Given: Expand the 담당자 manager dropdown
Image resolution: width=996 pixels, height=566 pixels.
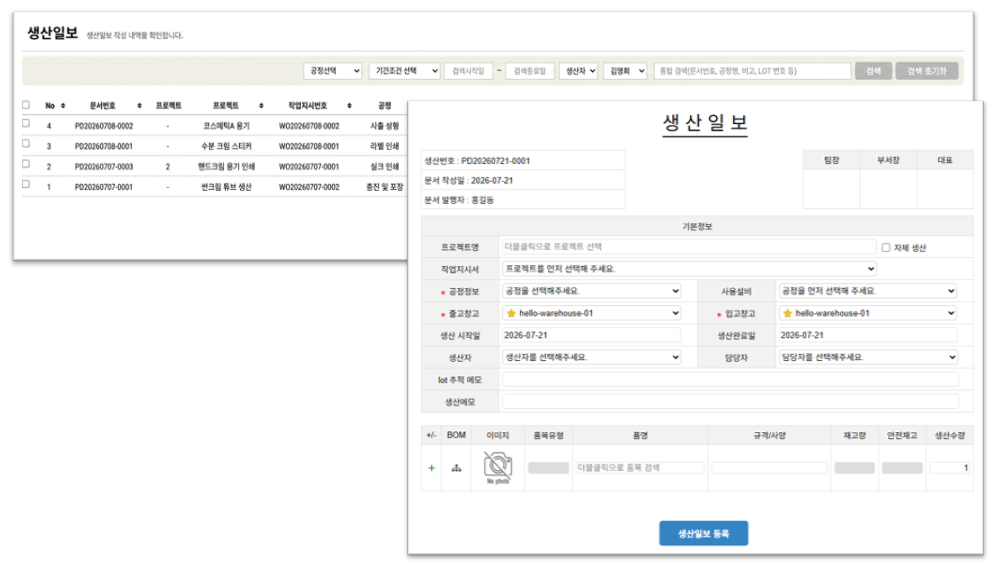Looking at the screenshot, I should click(868, 357).
